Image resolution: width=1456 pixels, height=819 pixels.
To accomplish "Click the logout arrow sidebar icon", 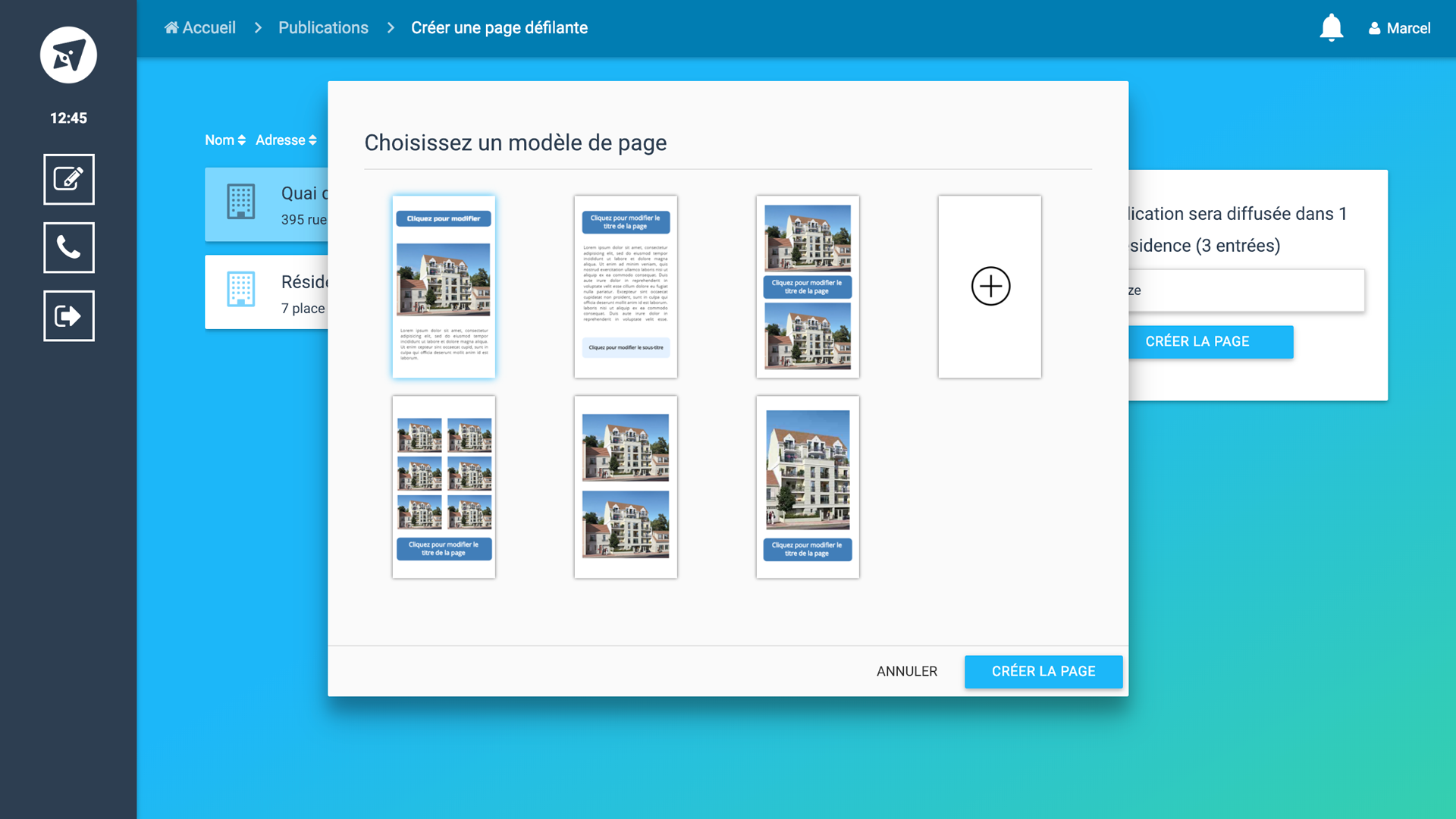I will coord(68,316).
